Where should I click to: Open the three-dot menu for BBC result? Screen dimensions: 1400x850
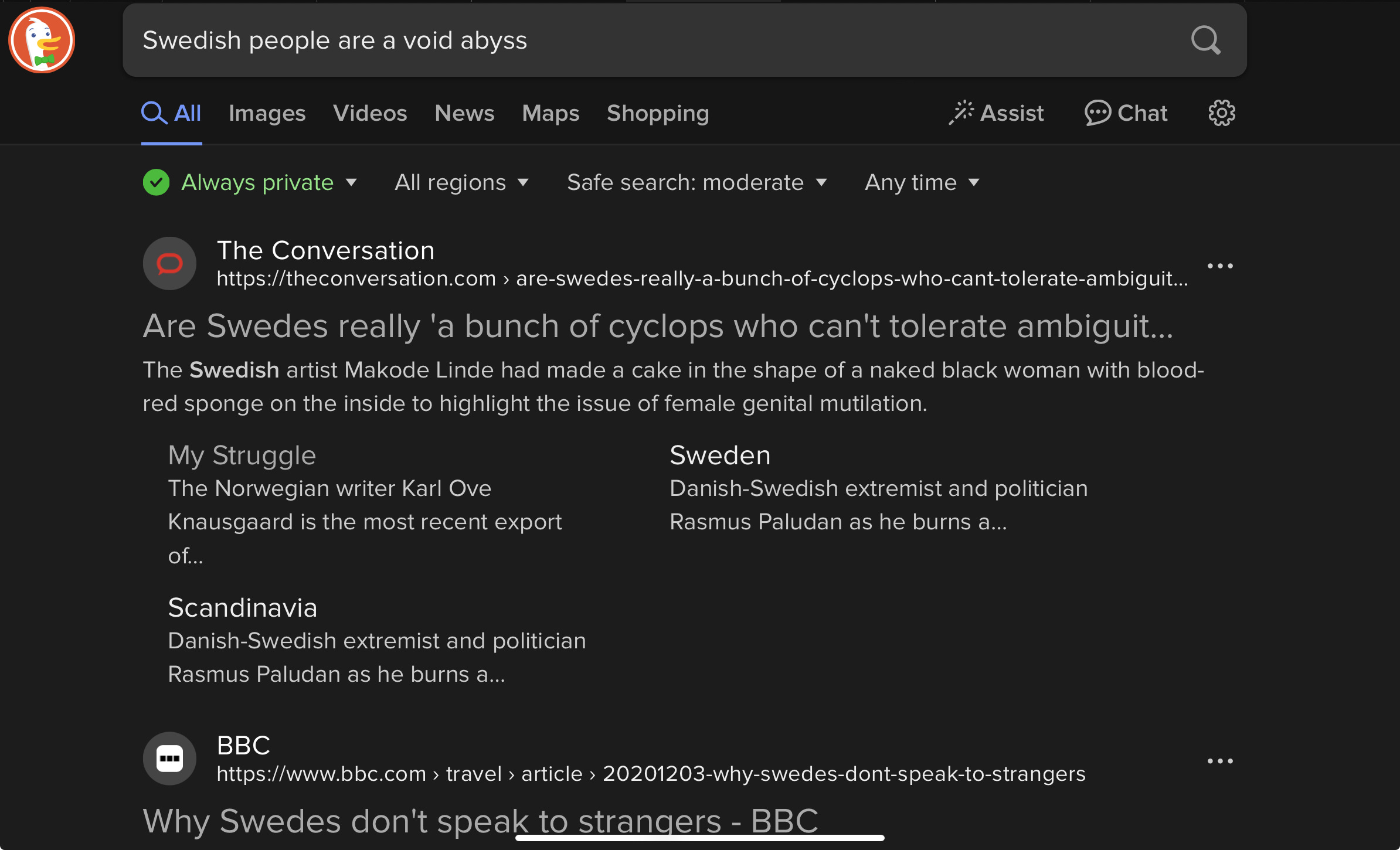click(1220, 761)
